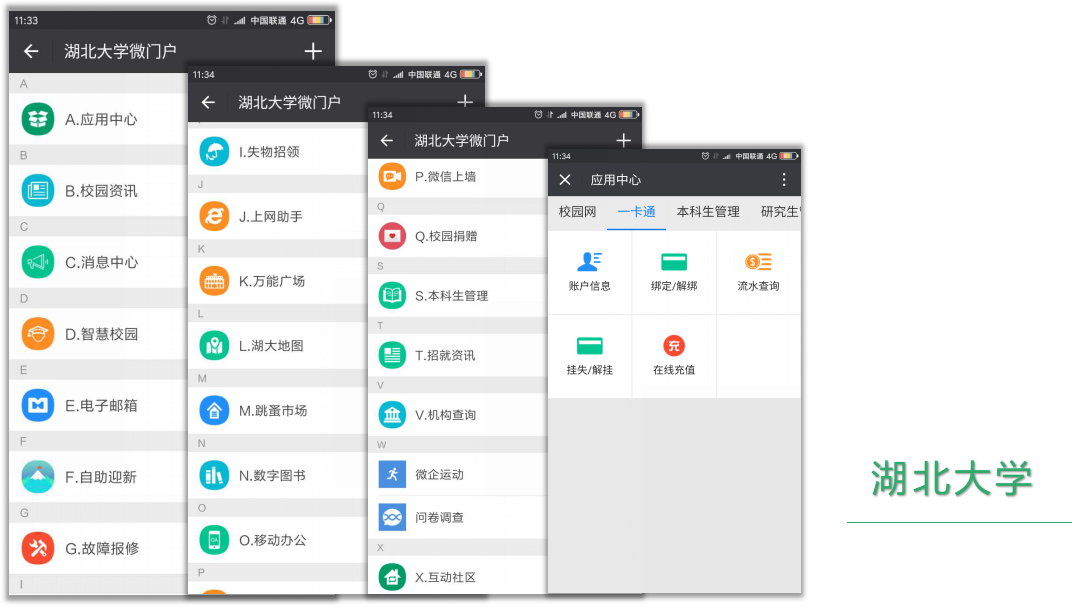Tap the F.自助迎新 mountain icon

coord(38,477)
